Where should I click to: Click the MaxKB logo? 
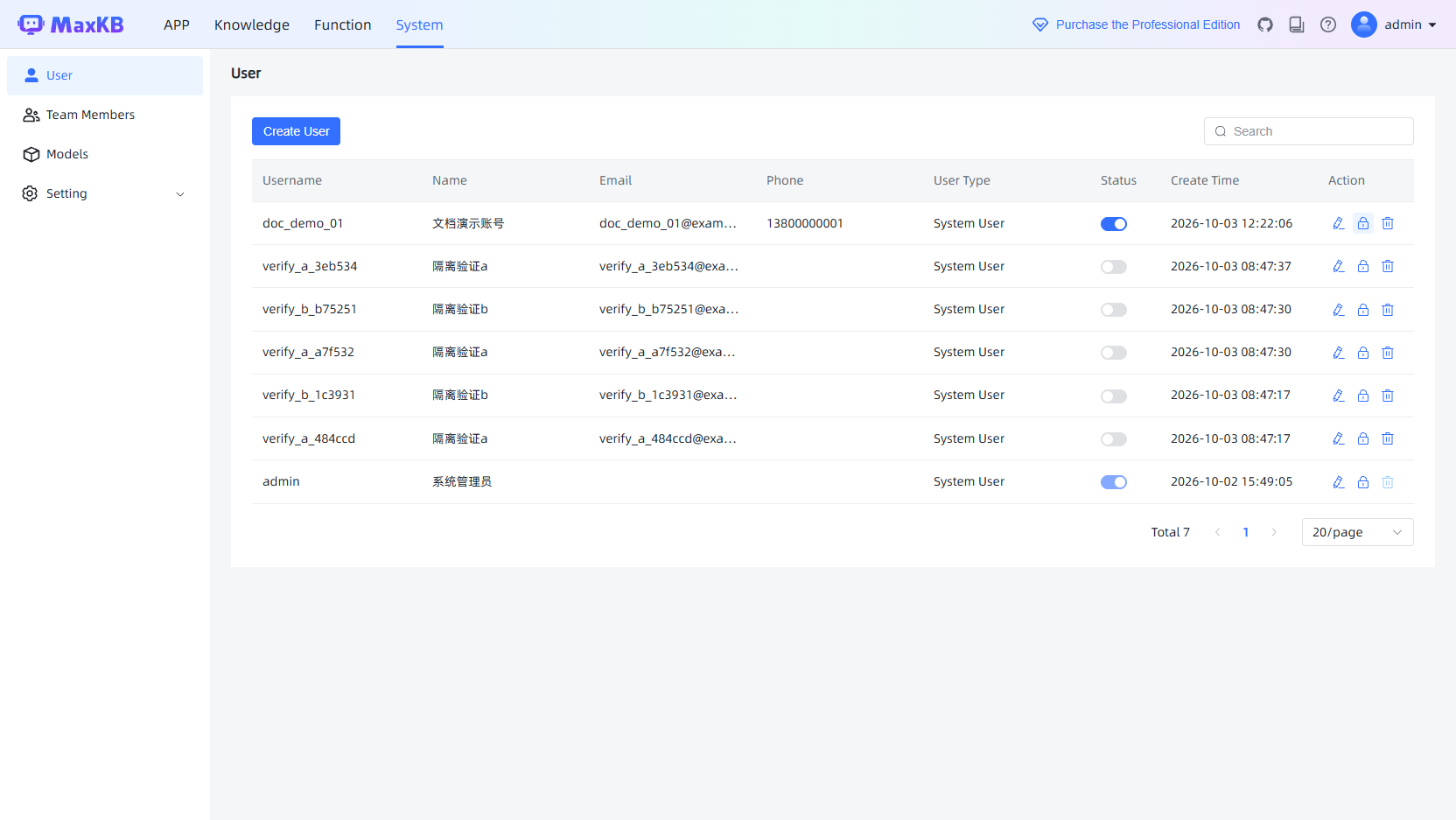point(71,25)
